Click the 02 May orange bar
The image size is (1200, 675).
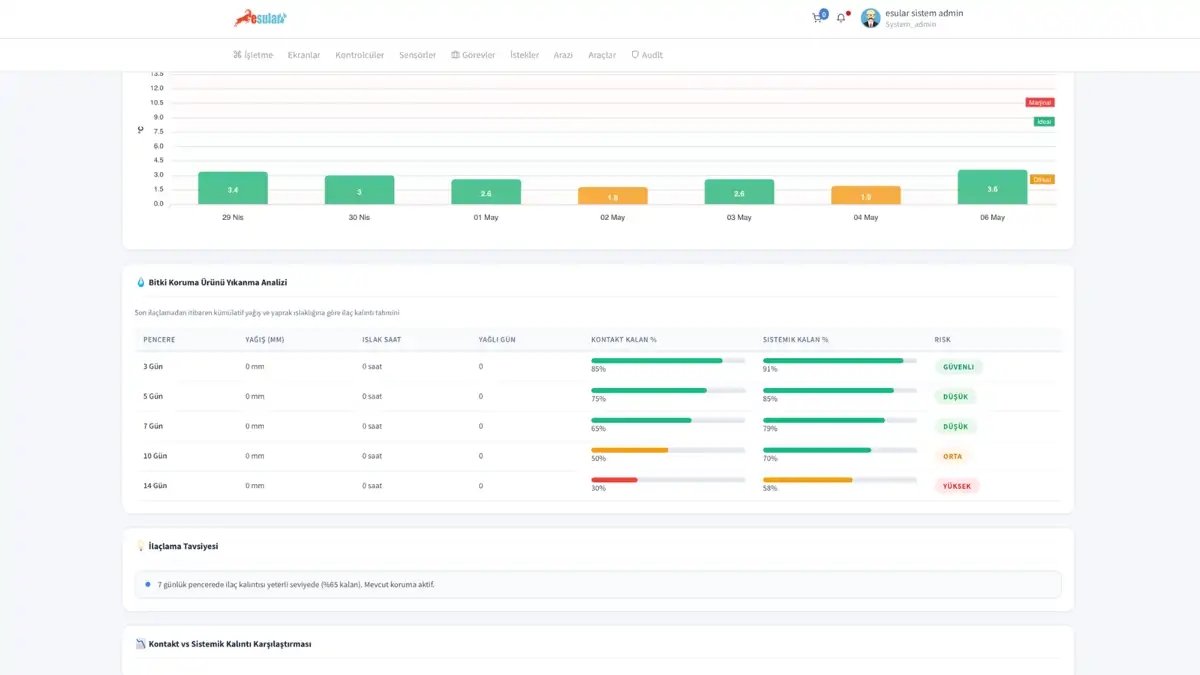coord(612,196)
